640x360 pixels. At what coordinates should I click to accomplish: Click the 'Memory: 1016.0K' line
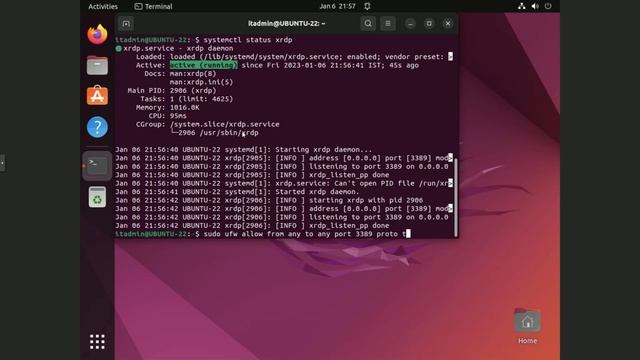[x=168, y=107]
